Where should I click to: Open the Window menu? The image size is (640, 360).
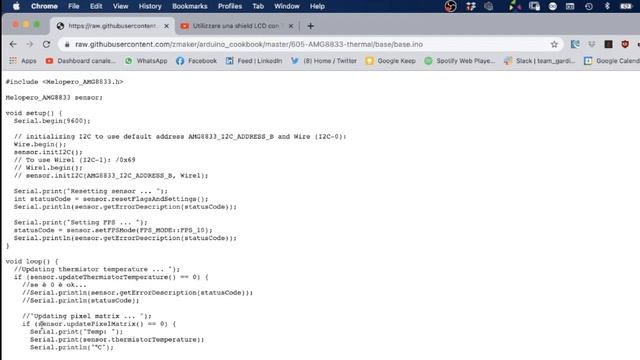pyautogui.click(x=287, y=6)
